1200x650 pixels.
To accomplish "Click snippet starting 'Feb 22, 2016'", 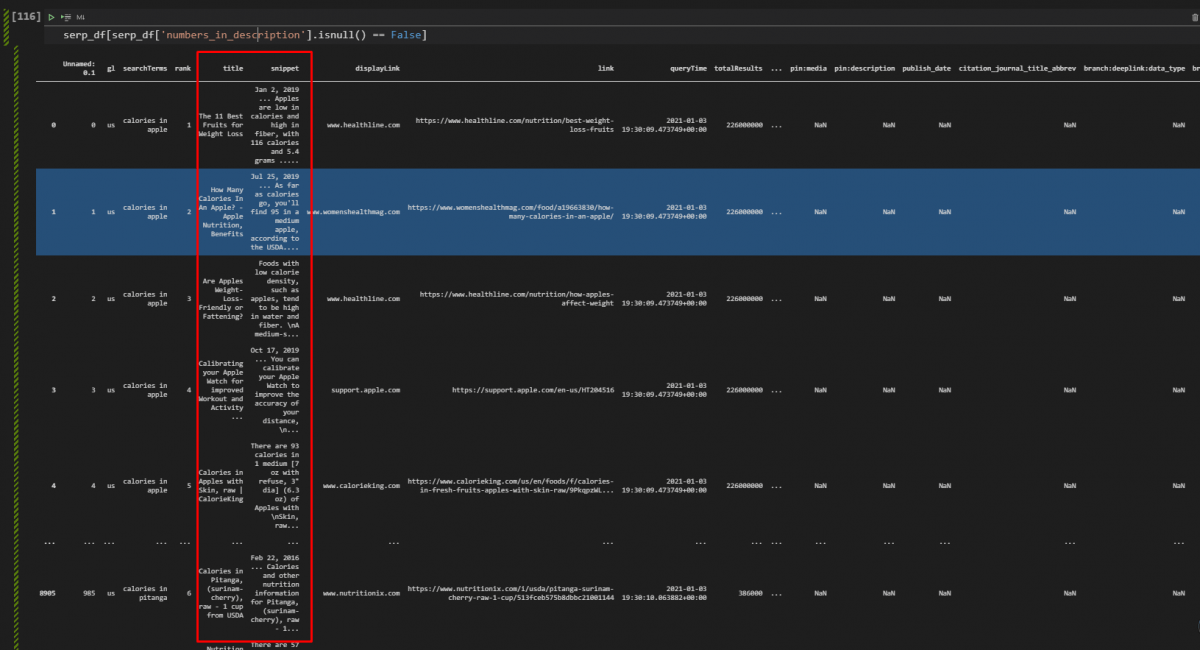I will 274,593.
